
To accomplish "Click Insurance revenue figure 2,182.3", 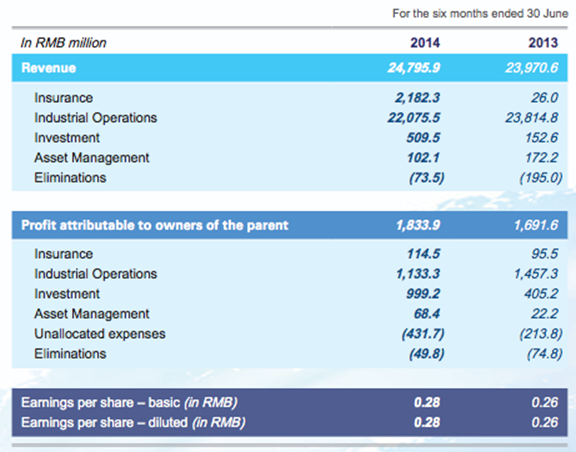I will pos(417,98).
